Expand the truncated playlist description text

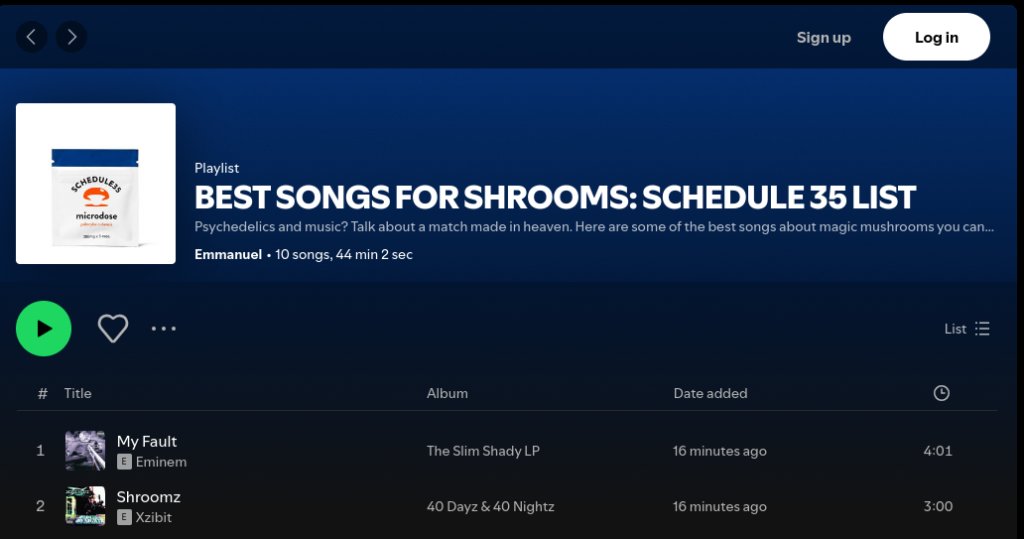[594, 226]
